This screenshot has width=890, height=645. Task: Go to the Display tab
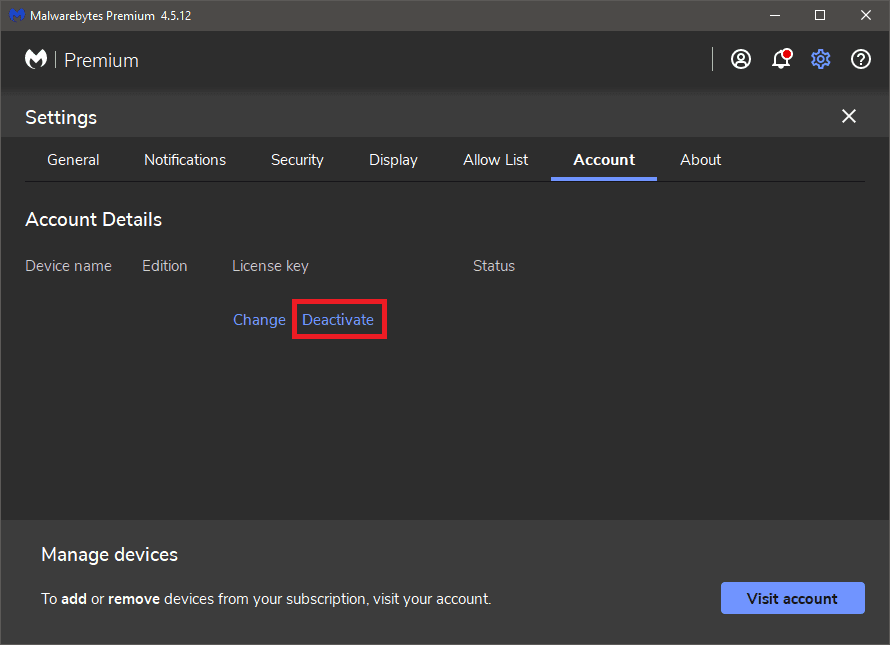click(x=393, y=160)
